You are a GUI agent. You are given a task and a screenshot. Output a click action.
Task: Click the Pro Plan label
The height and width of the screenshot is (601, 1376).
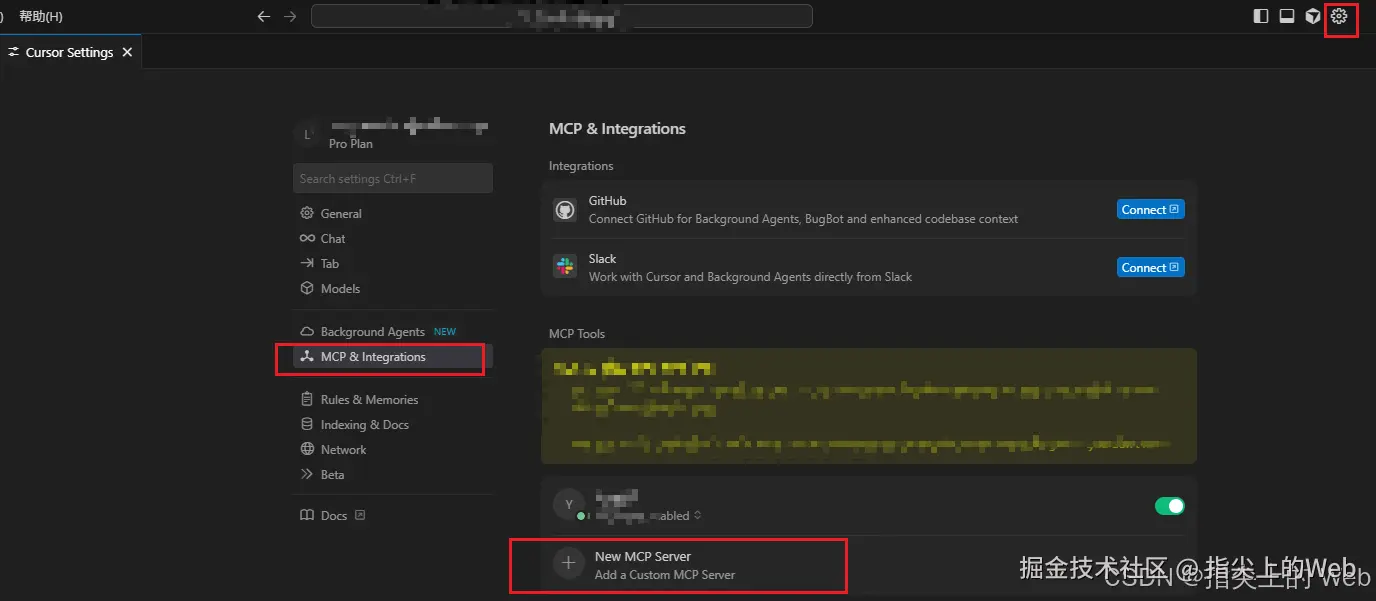coord(351,144)
